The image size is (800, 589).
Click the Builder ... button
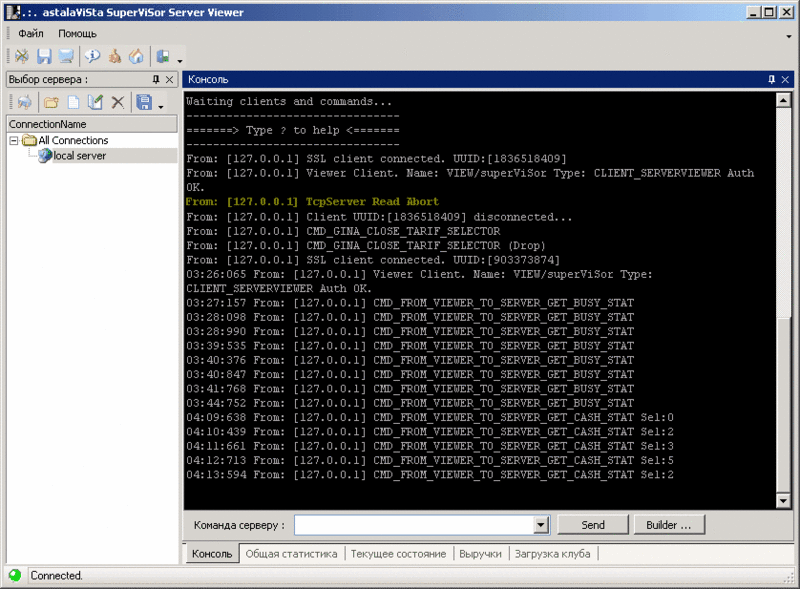coord(669,525)
